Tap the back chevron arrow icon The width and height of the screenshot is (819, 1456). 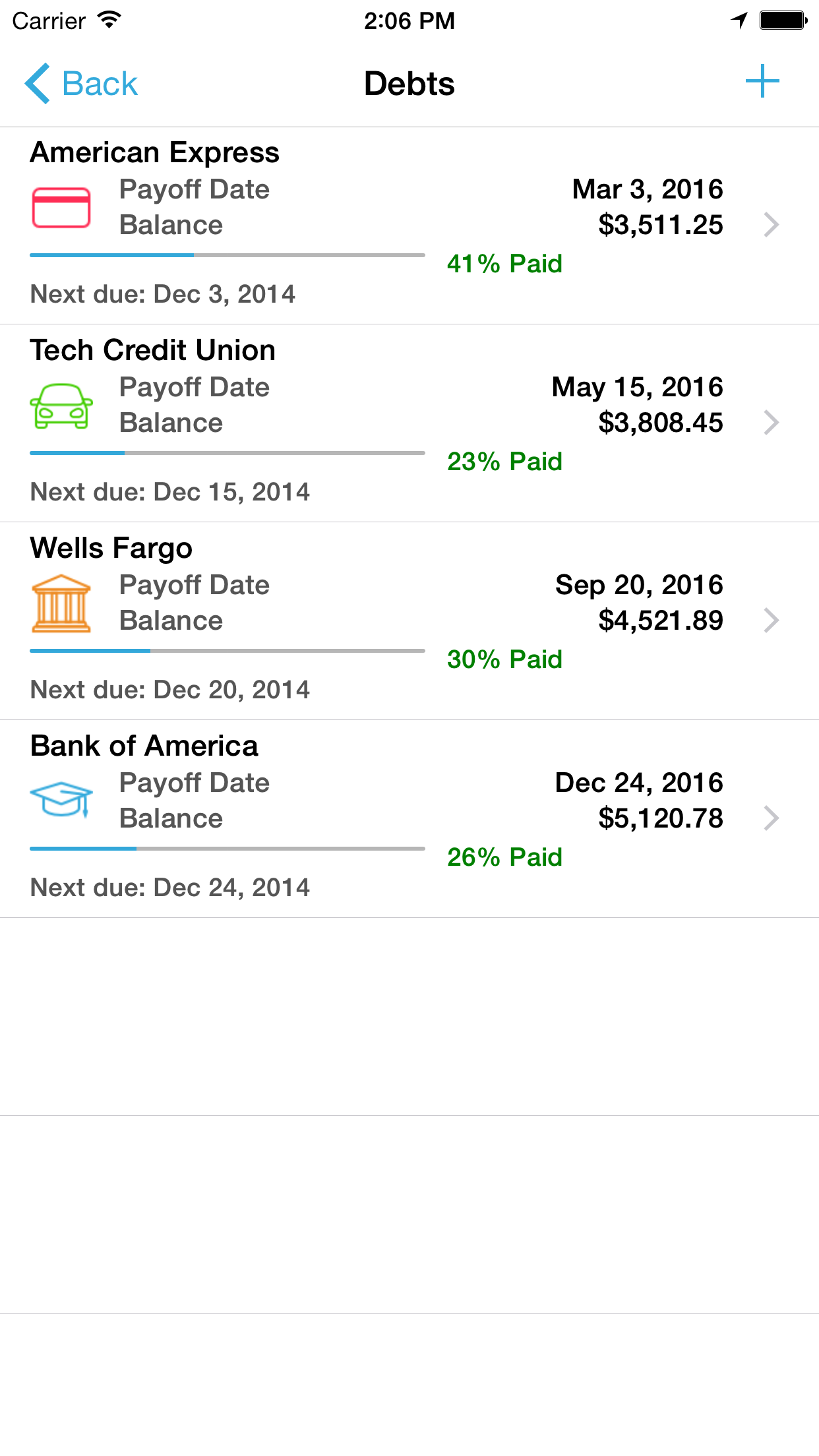pyautogui.click(x=38, y=84)
